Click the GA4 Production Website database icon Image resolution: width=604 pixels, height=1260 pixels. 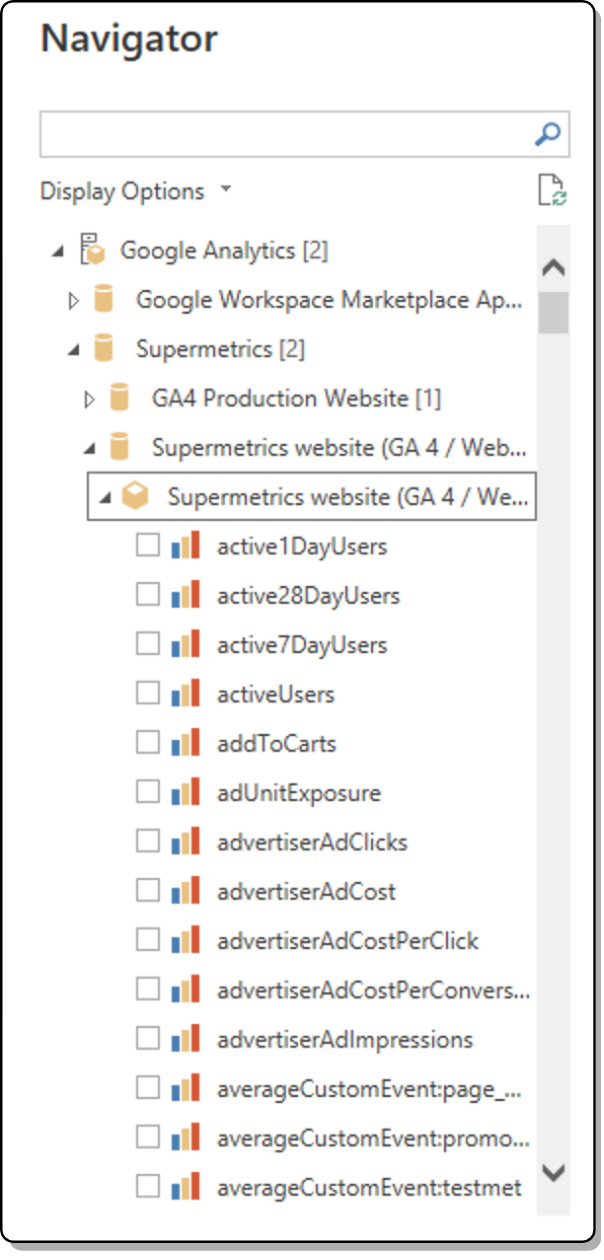click(x=119, y=398)
